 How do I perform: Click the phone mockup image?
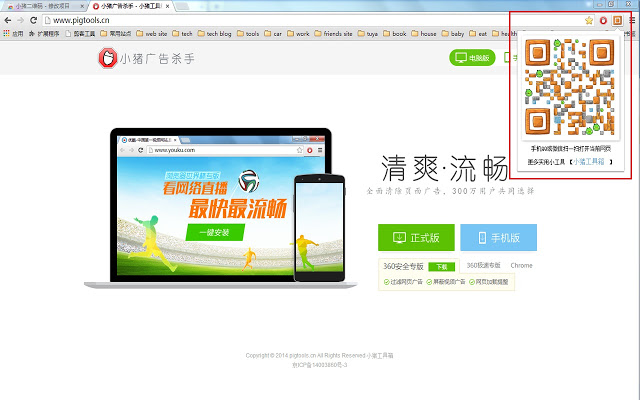tap(319, 228)
